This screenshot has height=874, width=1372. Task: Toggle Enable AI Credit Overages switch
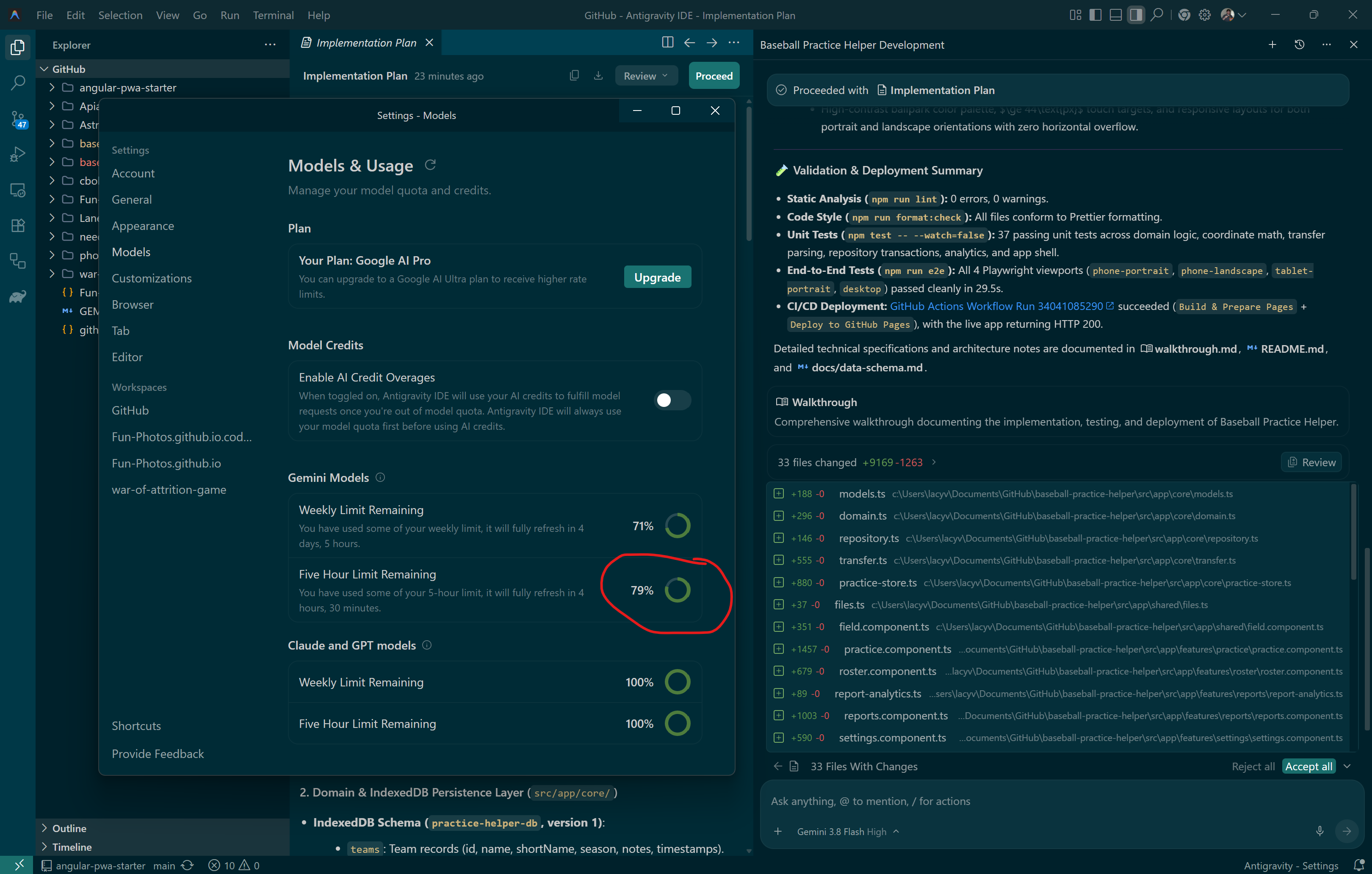pyautogui.click(x=672, y=400)
